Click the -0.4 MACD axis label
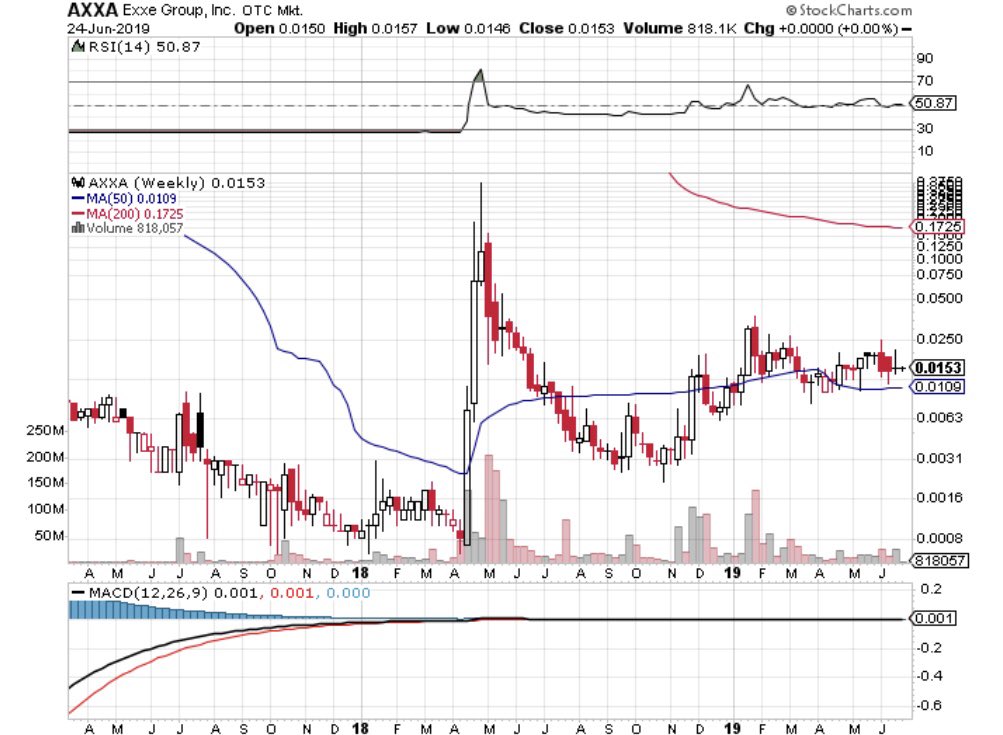 point(929,676)
